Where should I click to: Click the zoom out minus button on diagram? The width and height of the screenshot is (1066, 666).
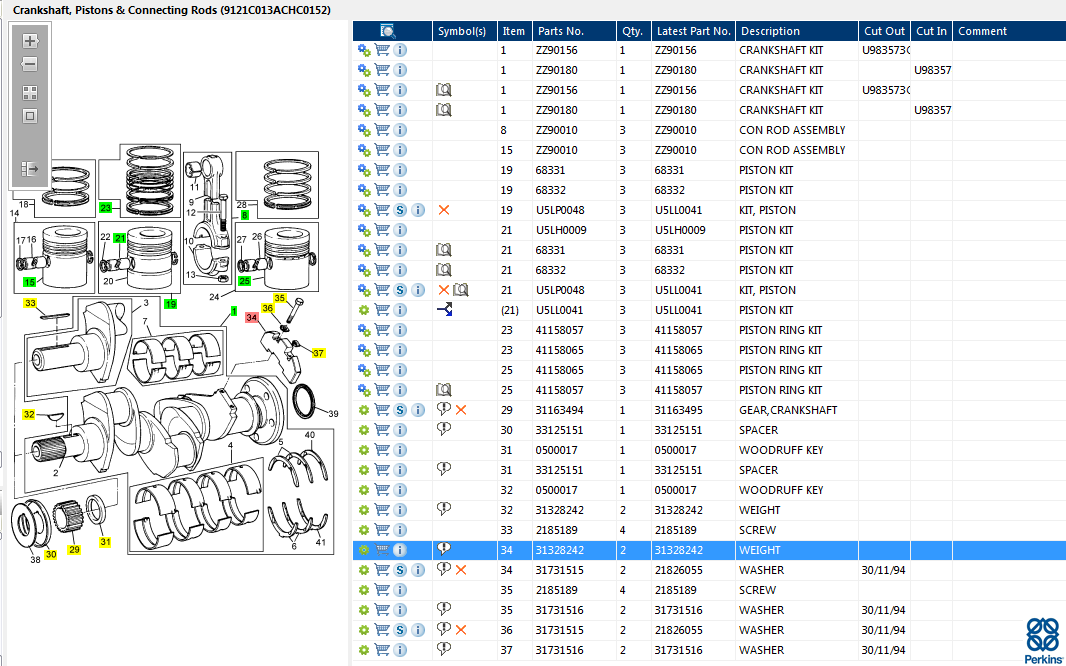[30, 65]
